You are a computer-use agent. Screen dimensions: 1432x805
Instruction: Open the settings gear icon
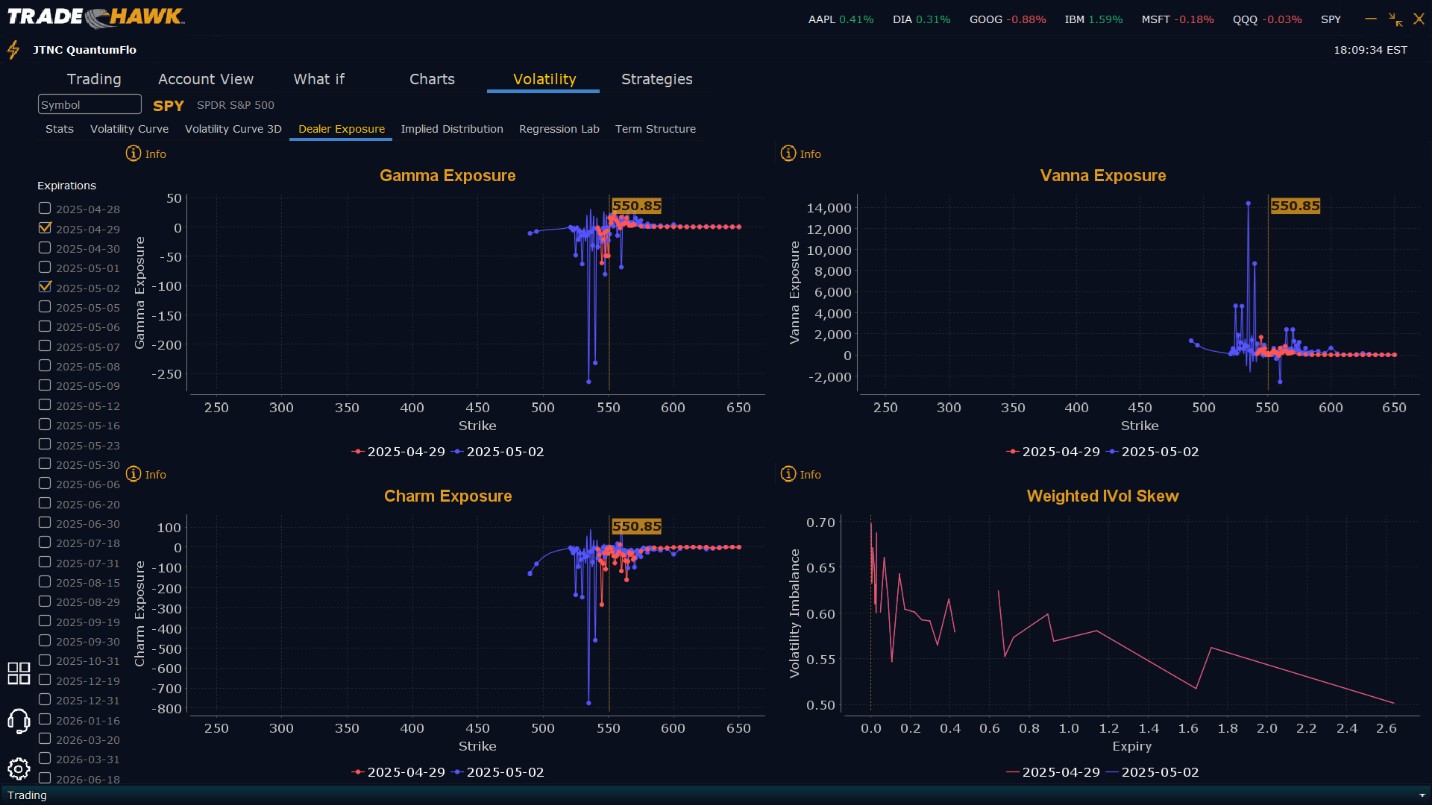click(18, 768)
